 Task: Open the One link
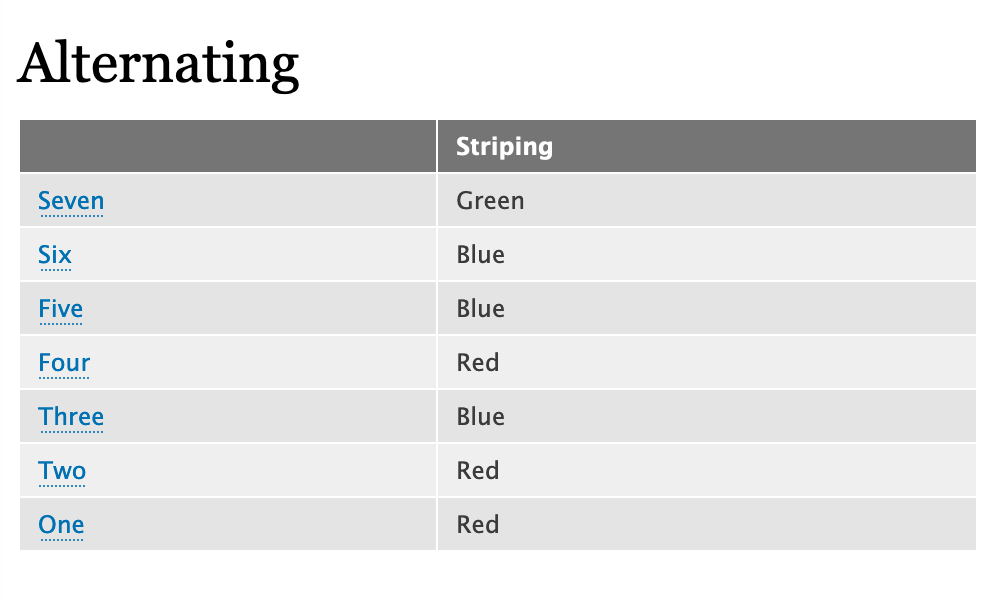pyautogui.click(x=60, y=524)
